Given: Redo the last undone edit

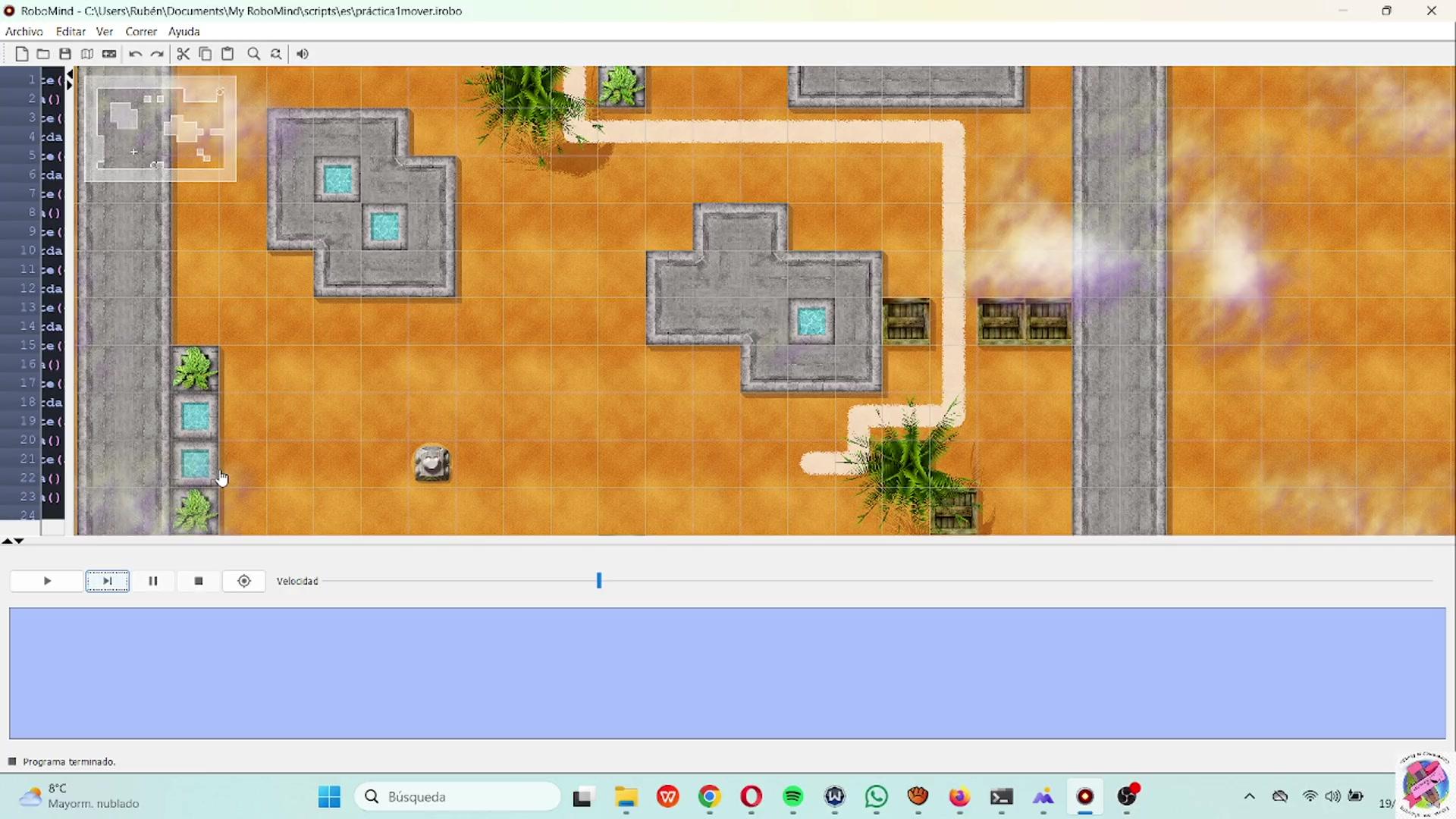Looking at the screenshot, I should click(157, 54).
